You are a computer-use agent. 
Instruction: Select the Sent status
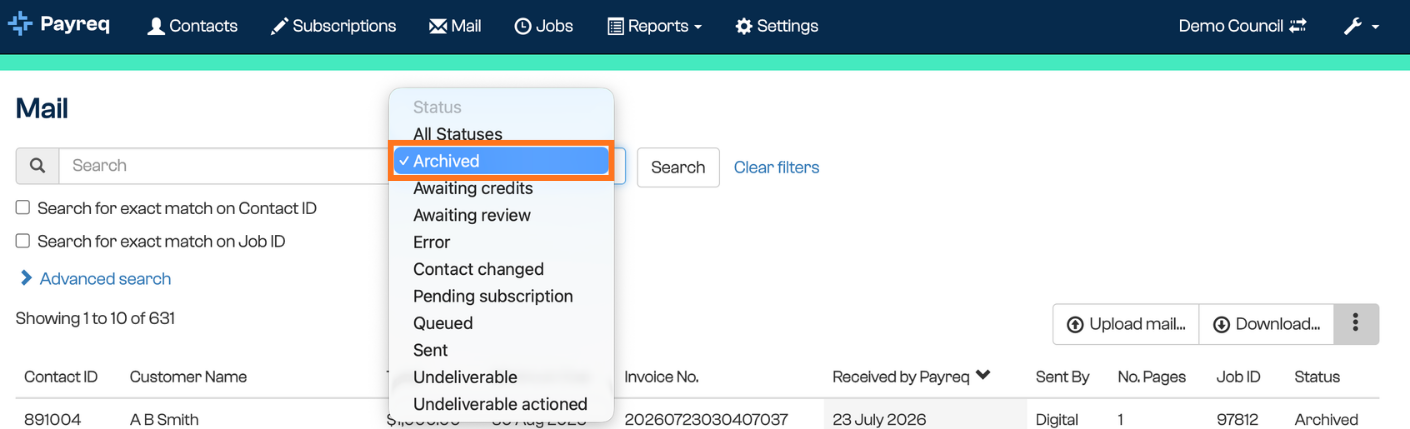click(x=501, y=350)
